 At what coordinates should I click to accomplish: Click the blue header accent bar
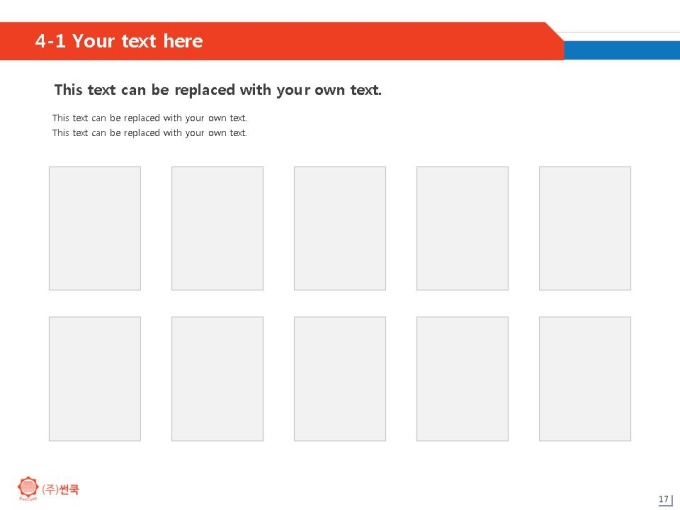click(622, 50)
